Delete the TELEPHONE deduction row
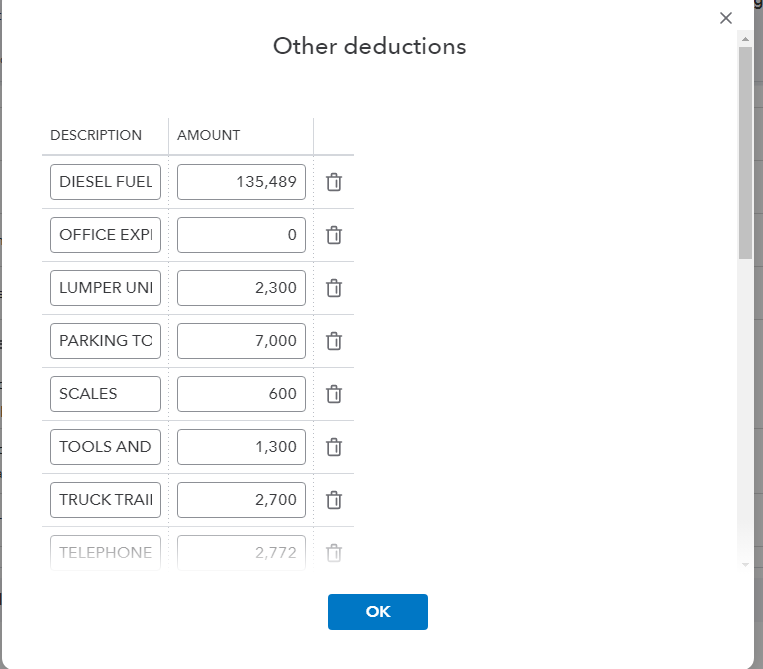763x669 pixels. click(334, 552)
